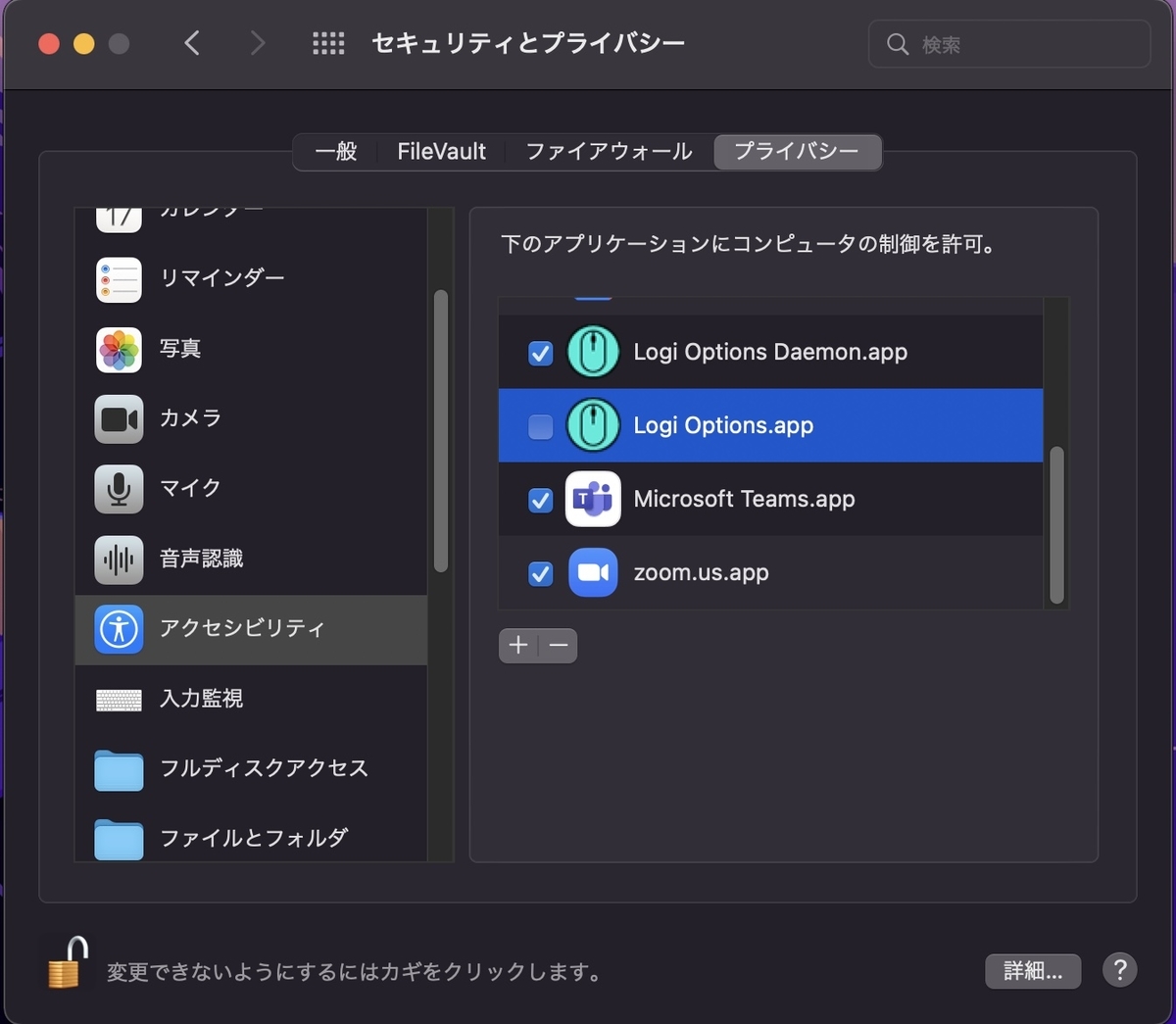Switch to the FileVault tab
The image size is (1176, 1024).
pyautogui.click(x=441, y=152)
